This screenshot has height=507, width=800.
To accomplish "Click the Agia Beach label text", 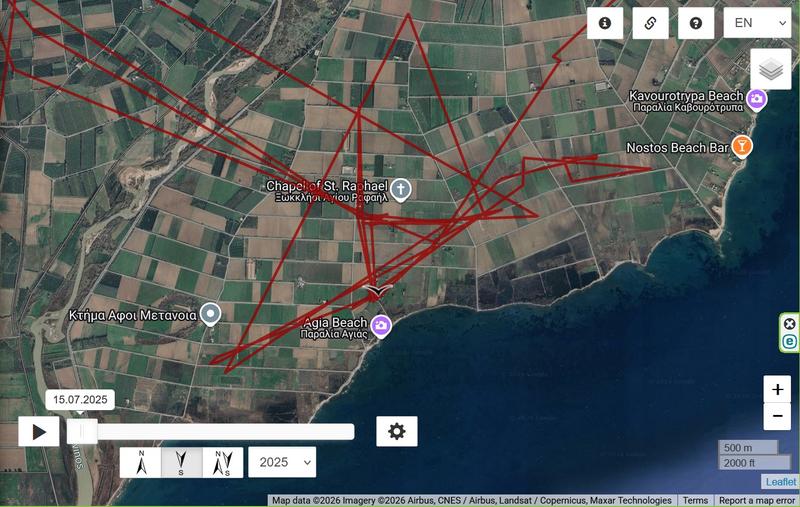I will [x=335, y=322].
